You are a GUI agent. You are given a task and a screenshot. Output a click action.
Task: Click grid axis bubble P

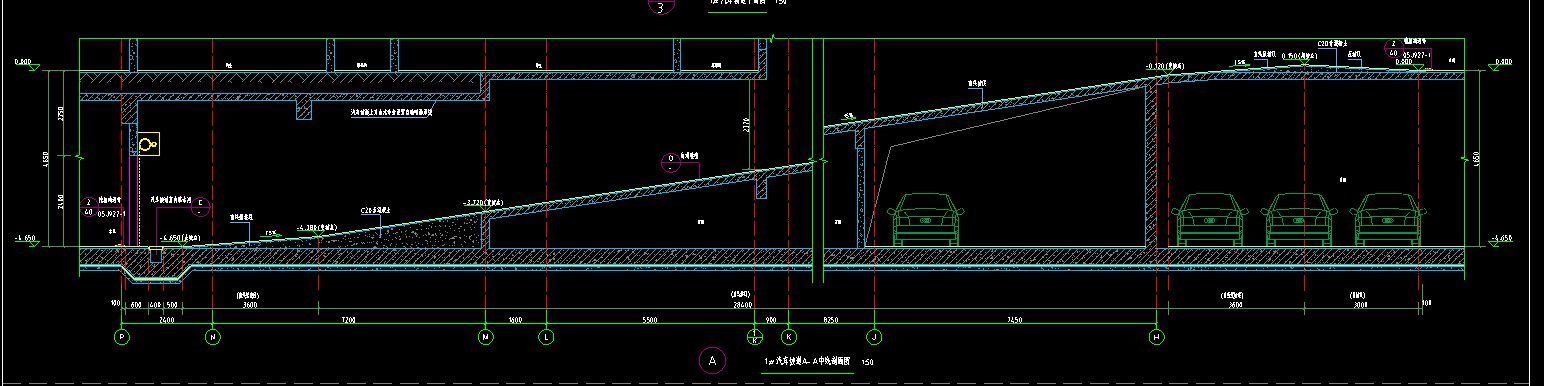122,337
